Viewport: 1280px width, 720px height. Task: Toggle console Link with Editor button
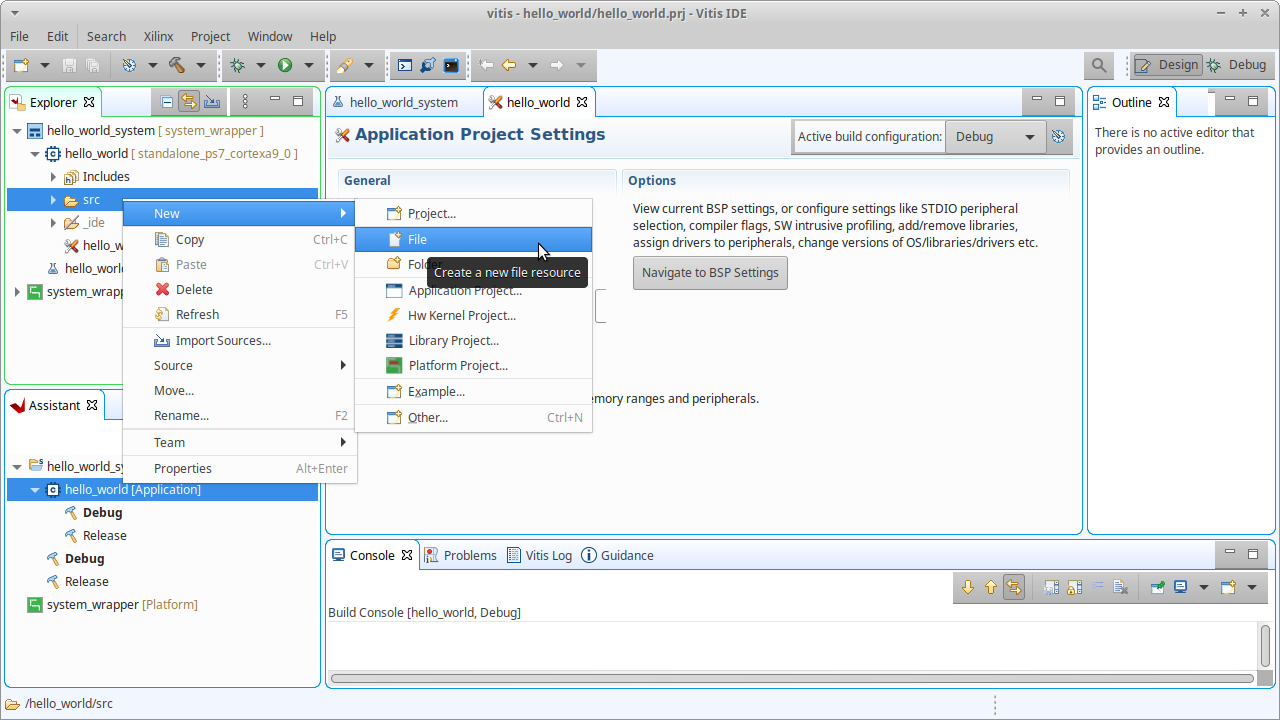tap(1014, 587)
